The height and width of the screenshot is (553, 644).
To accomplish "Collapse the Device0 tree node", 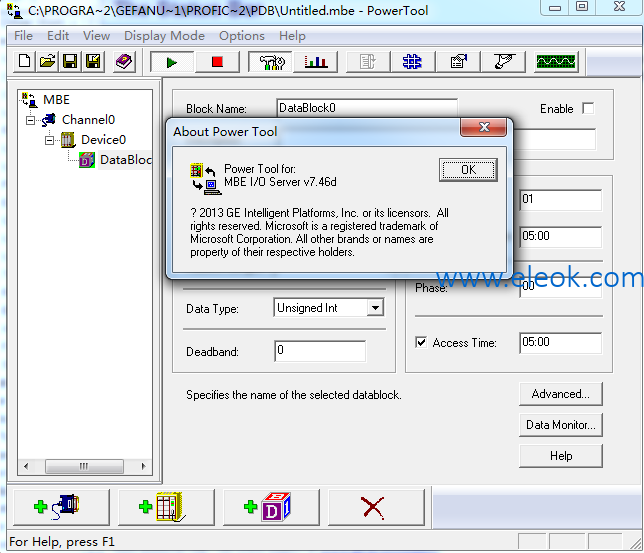I will click(49, 141).
